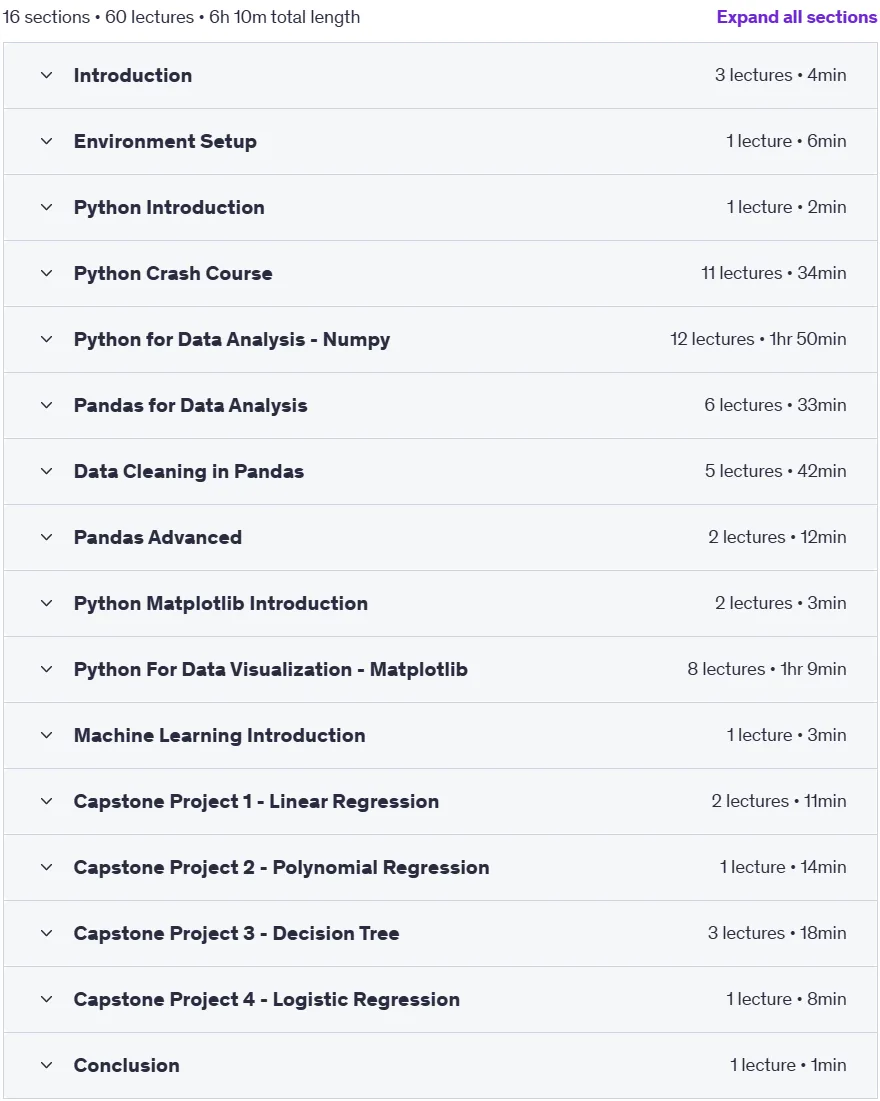Expand the Introduction section chevron
The height and width of the screenshot is (1101, 880).
(x=46, y=75)
